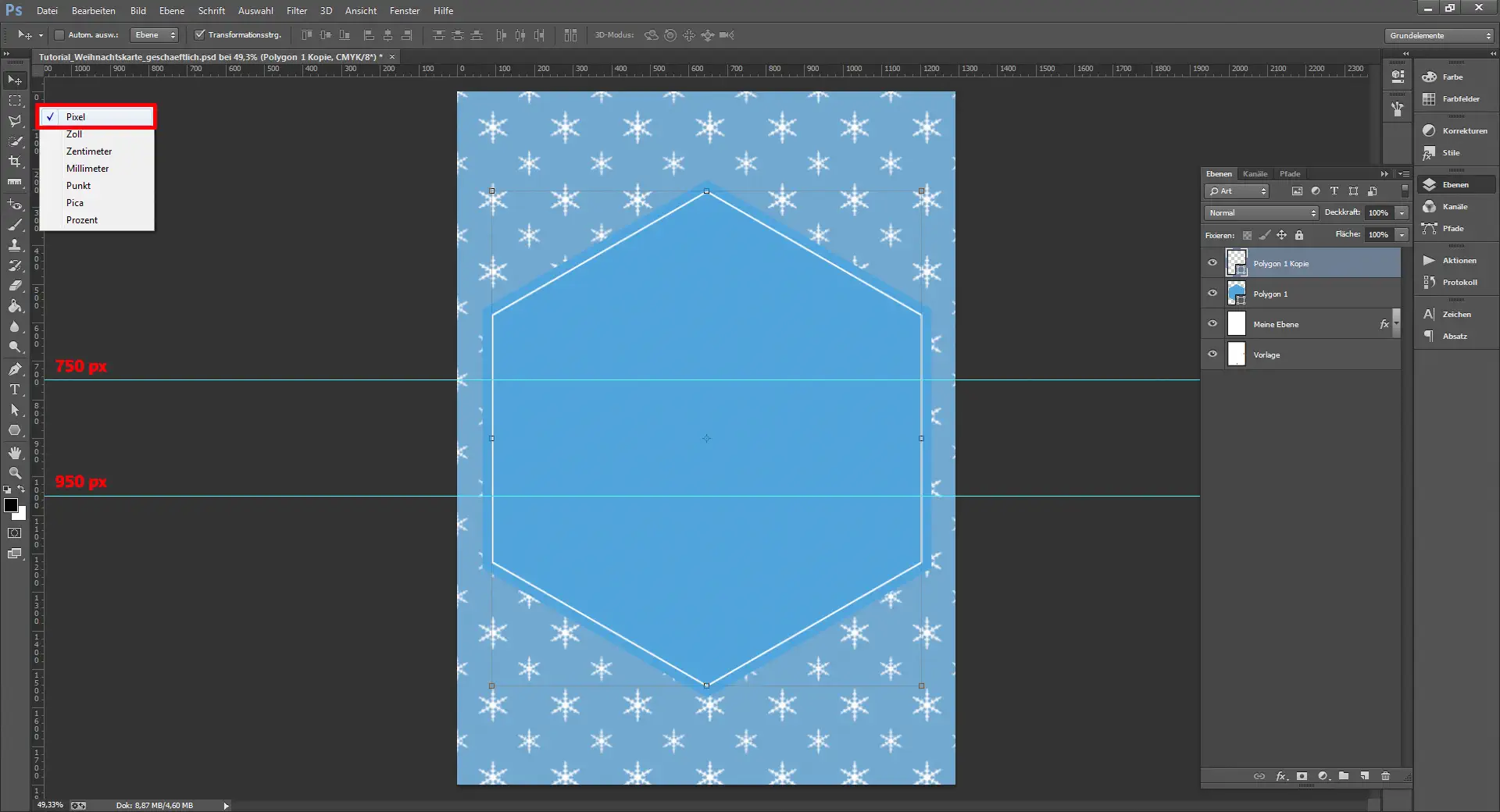
Task: Click the foreground color swatch
Action: tap(10, 506)
